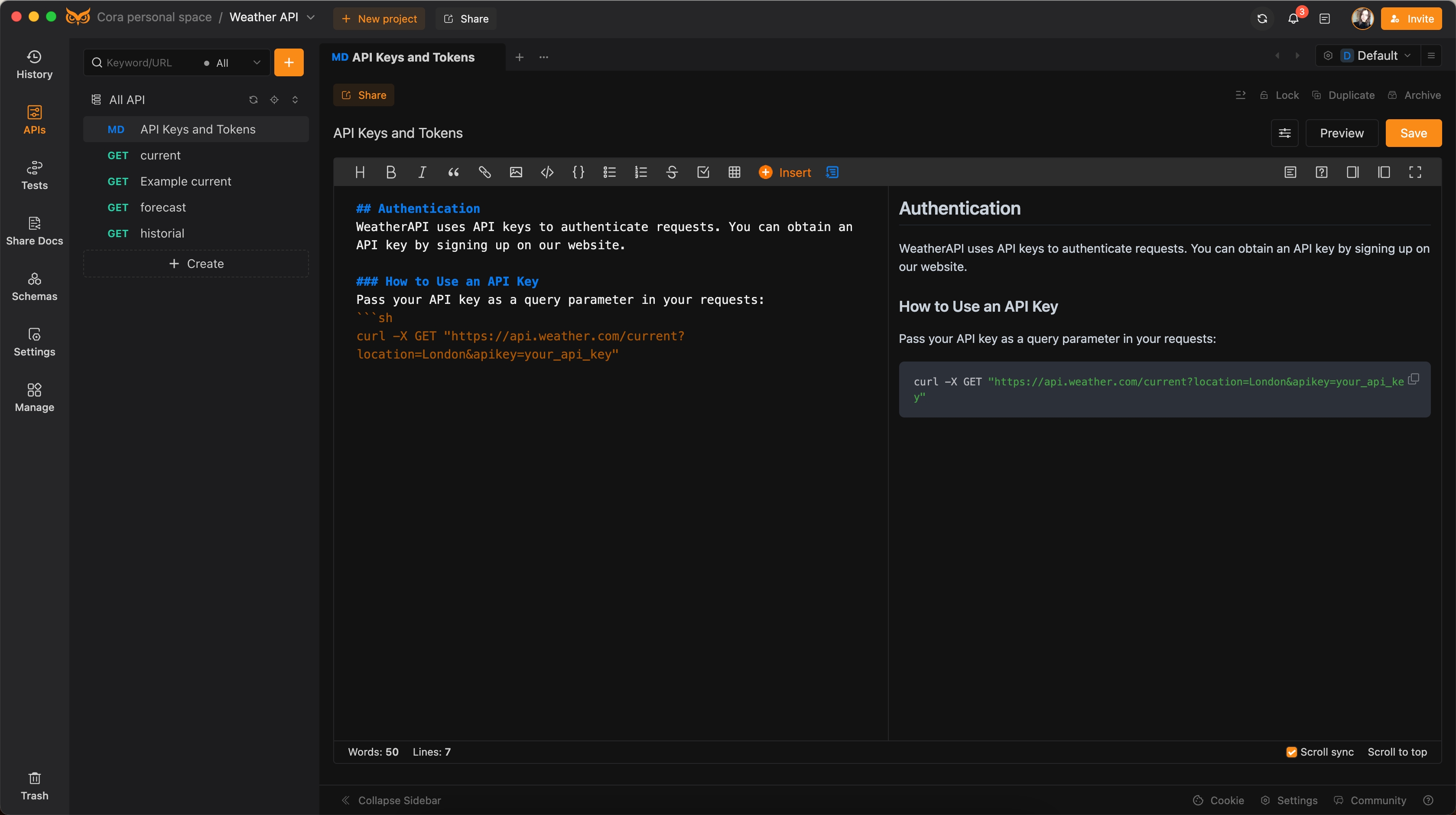Open the Schemas section
The height and width of the screenshot is (815, 1456).
tap(35, 287)
